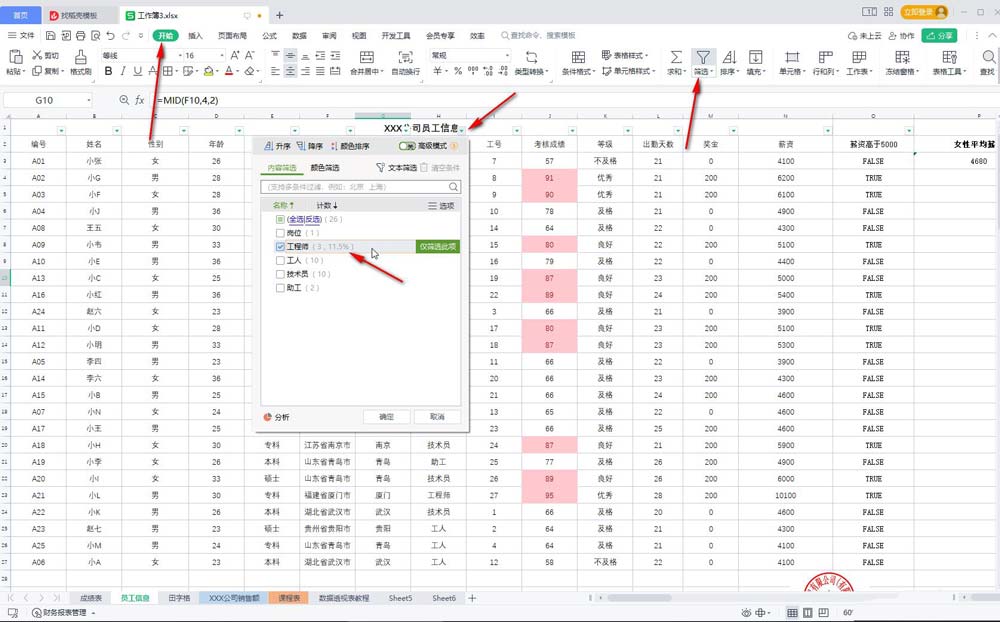Click increase font size icon
Screen dimensions: 1000x622
coord(235,56)
